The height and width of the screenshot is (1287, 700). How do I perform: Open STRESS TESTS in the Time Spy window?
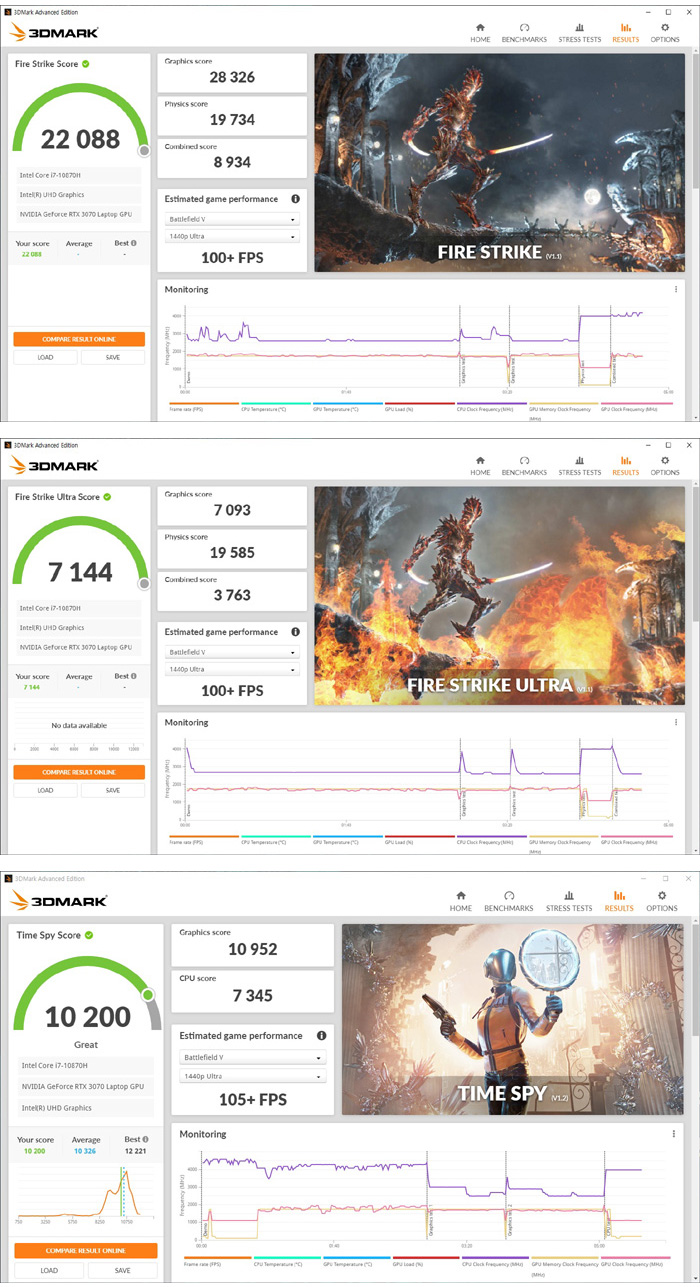pos(569,901)
